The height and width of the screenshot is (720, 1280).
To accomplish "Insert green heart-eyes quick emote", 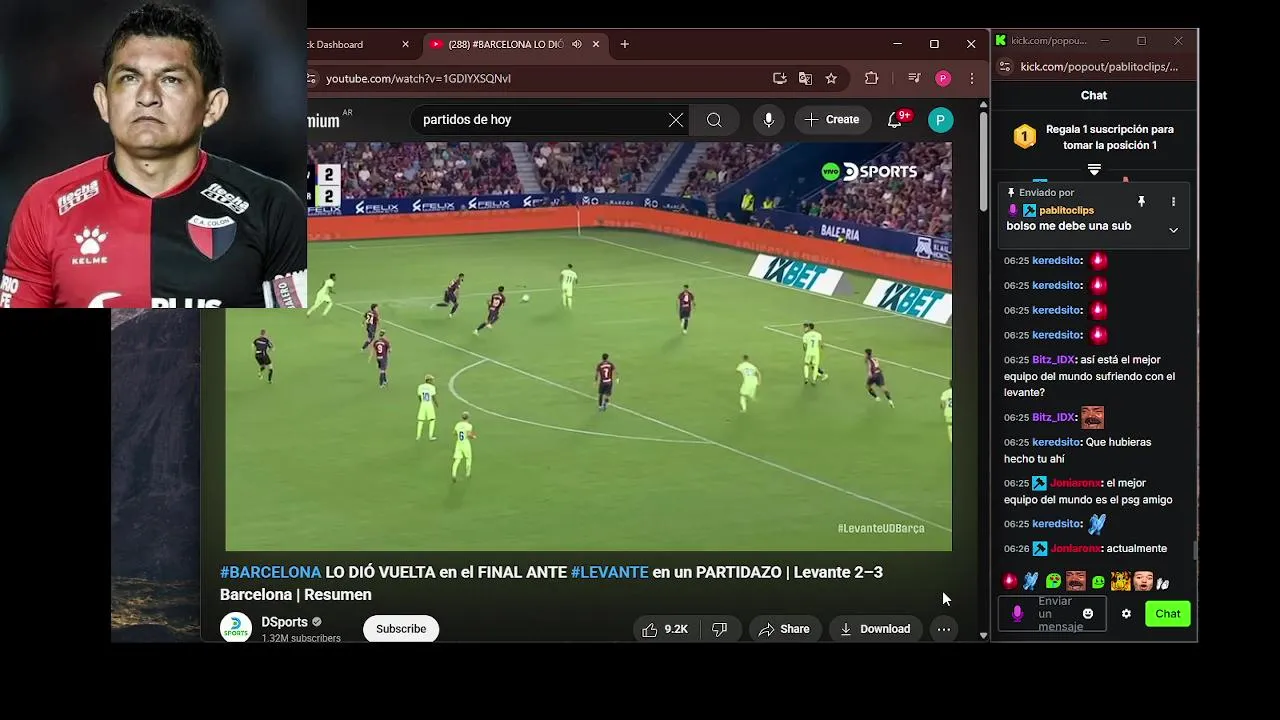I will pyautogui.click(x=1053, y=581).
